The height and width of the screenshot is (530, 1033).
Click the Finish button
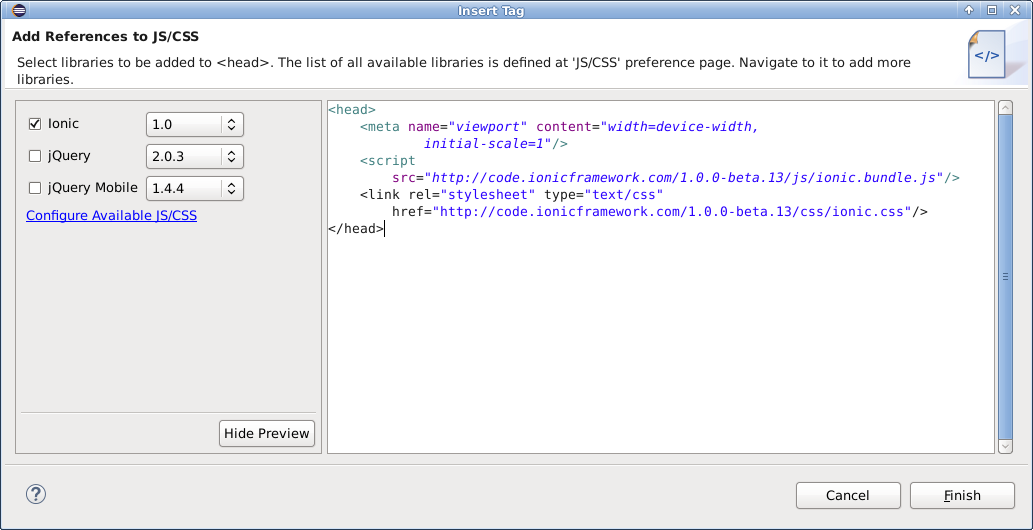(x=962, y=496)
